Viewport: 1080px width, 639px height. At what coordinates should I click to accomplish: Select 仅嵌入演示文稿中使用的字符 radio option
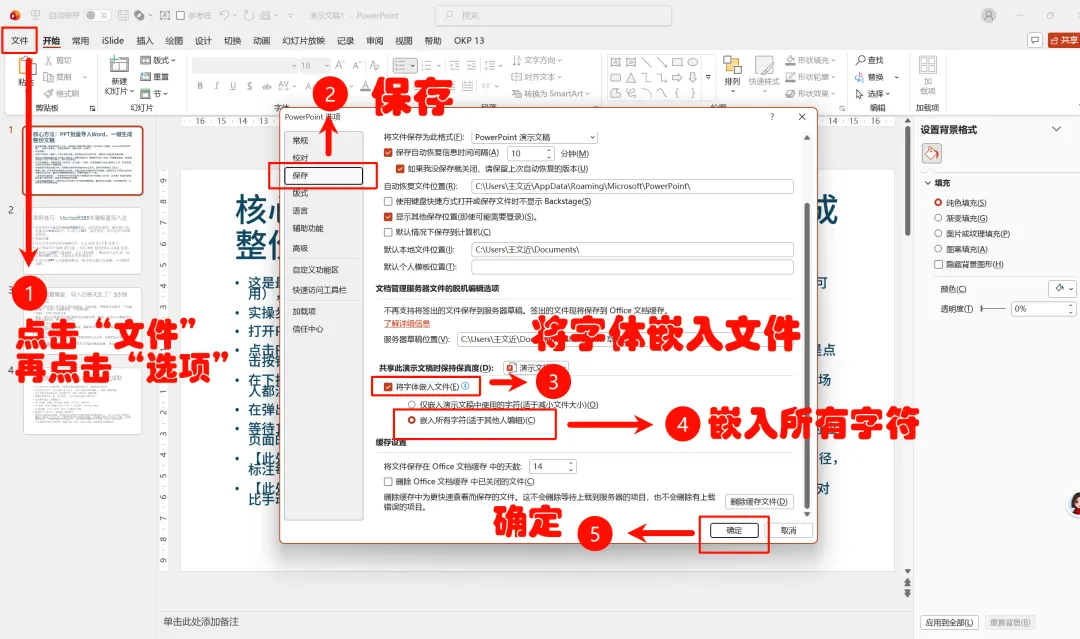point(412,405)
